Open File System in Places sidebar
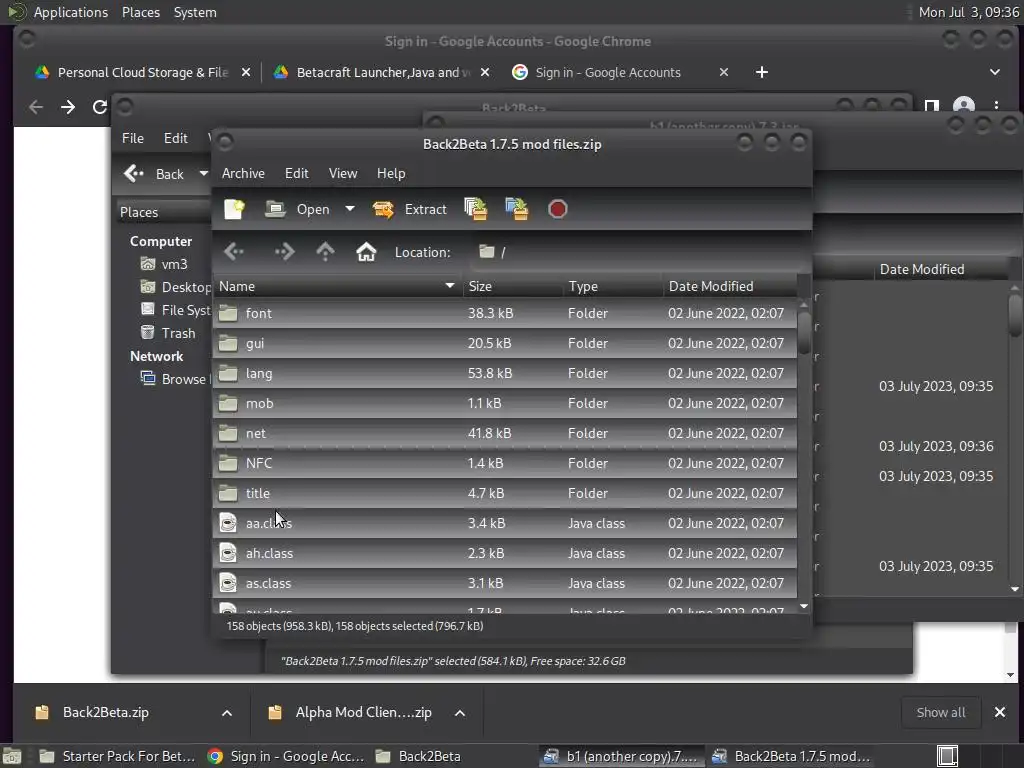The image size is (1024, 768). click(x=176, y=310)
